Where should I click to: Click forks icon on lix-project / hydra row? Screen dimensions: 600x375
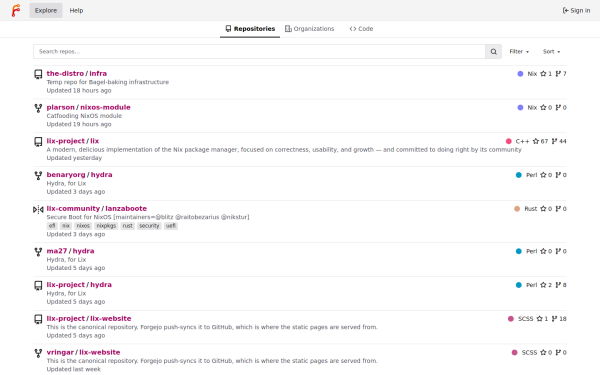coord(558,285)
